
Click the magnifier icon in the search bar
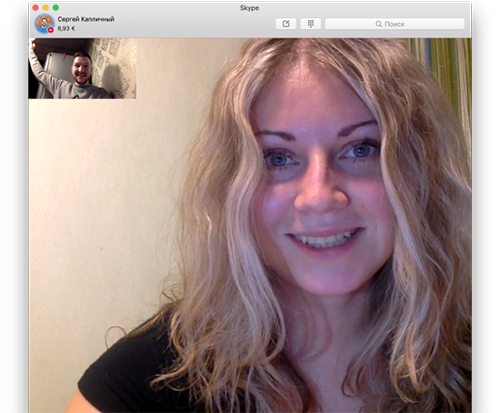coord(378,24)
